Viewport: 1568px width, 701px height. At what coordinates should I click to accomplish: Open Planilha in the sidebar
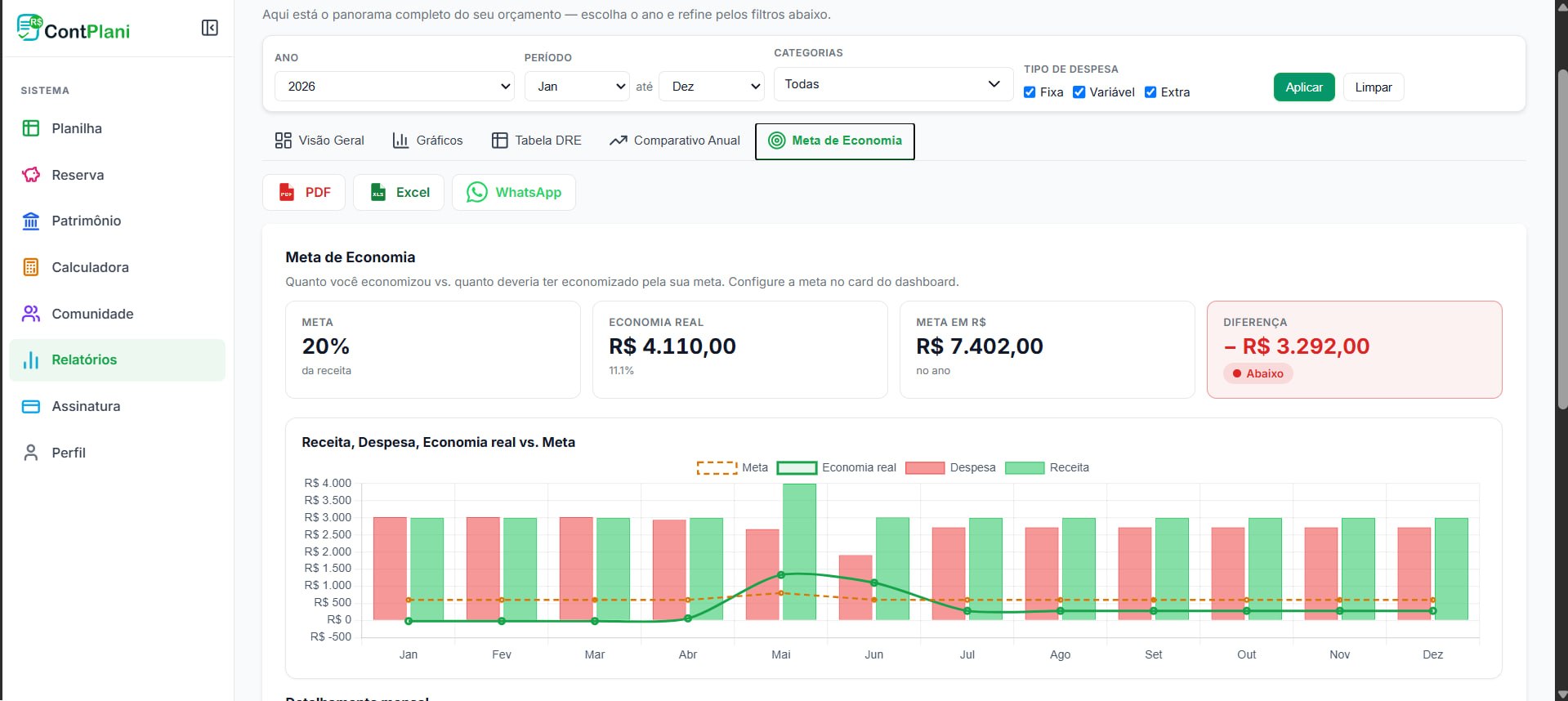117,128
